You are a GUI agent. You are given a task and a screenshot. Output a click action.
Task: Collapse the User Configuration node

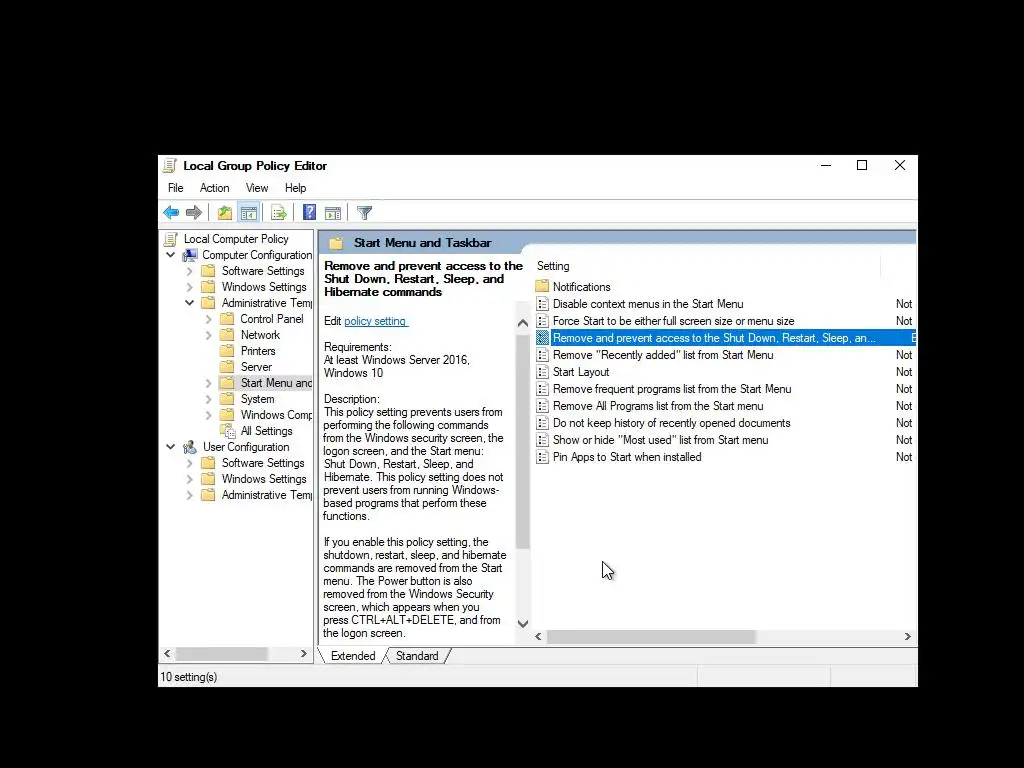pos(170,447)
